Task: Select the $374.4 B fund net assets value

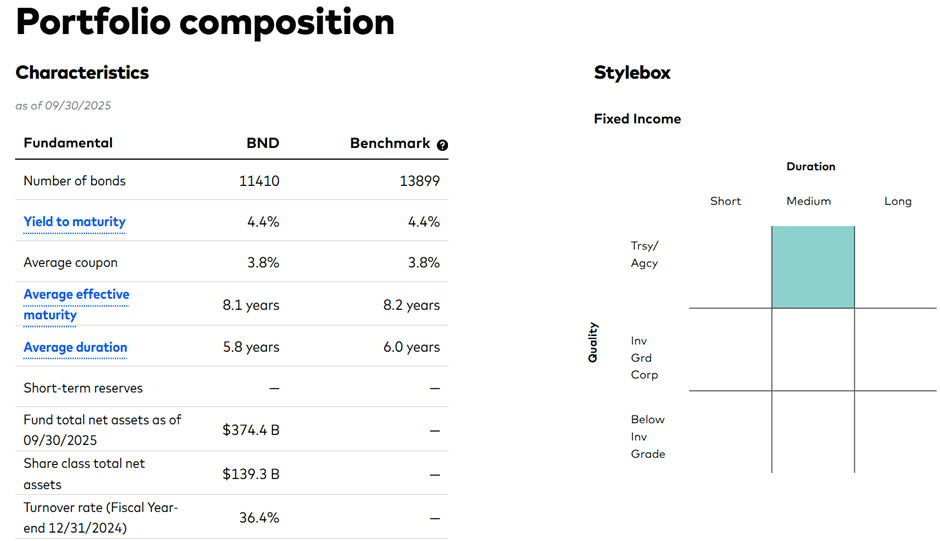Action: 251,430
